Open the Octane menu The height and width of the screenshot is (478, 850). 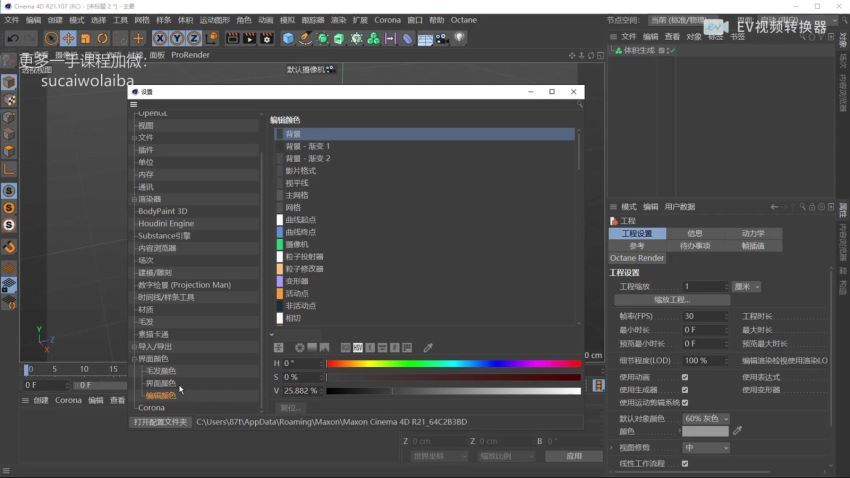(x=463, y=20)
